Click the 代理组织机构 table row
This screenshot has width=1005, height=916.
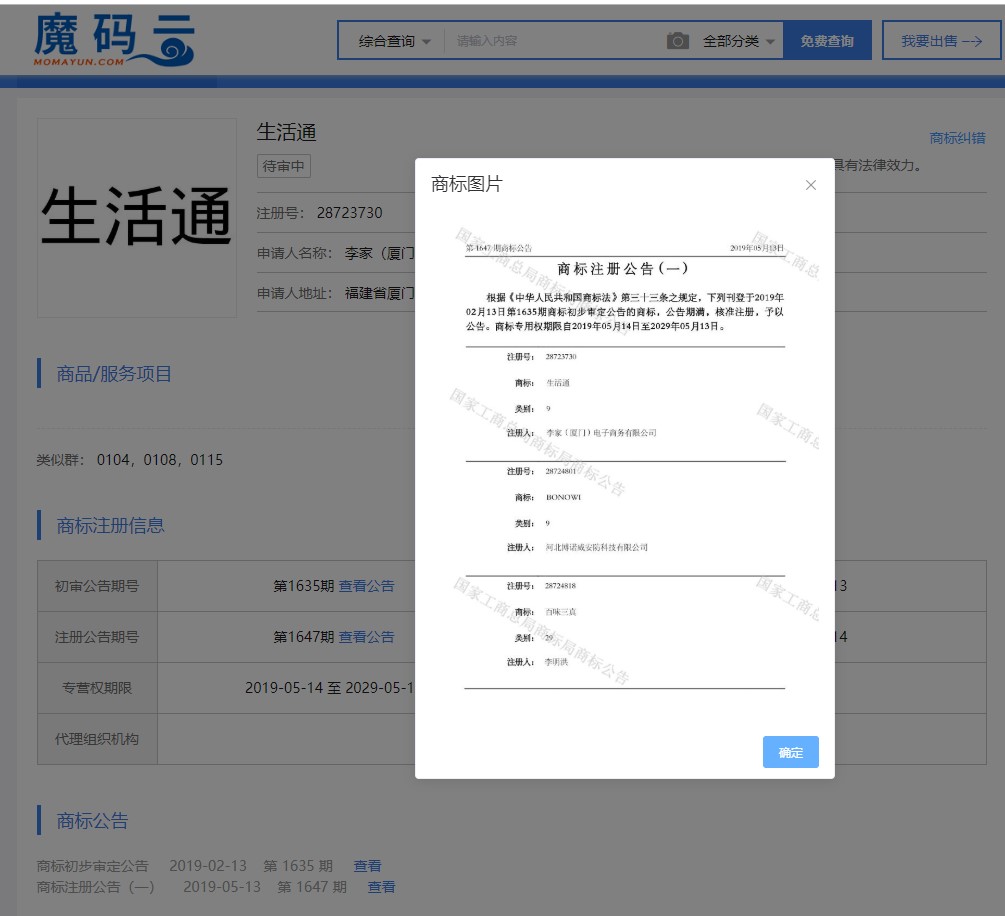click(x=97, y=738)
